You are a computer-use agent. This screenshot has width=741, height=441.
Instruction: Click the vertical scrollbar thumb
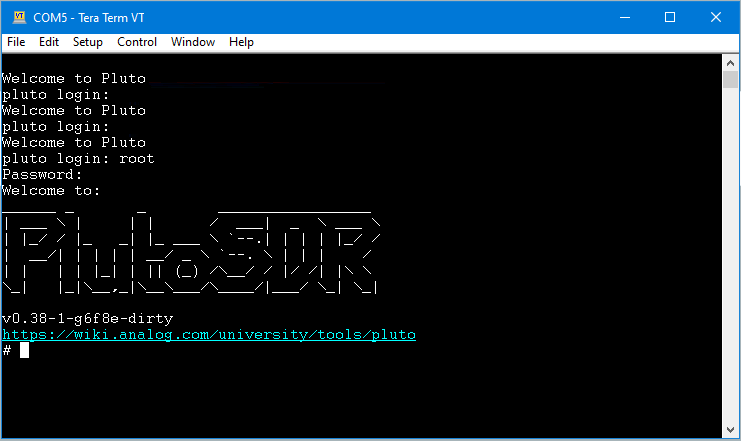730,82
